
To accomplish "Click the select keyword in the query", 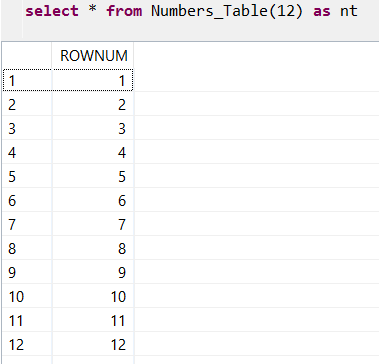I will 52,11.
